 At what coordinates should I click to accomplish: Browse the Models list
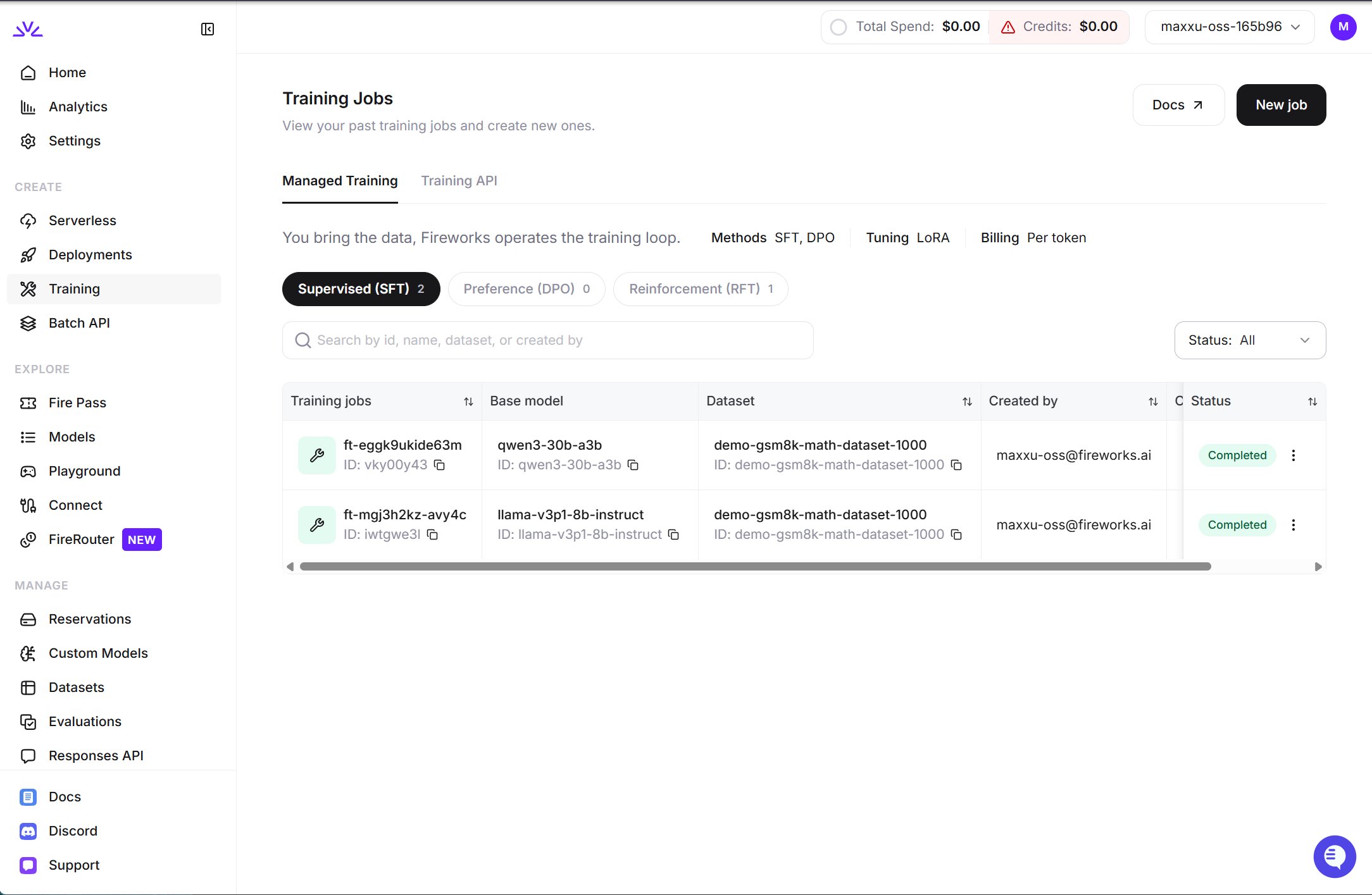coord(114,437)
